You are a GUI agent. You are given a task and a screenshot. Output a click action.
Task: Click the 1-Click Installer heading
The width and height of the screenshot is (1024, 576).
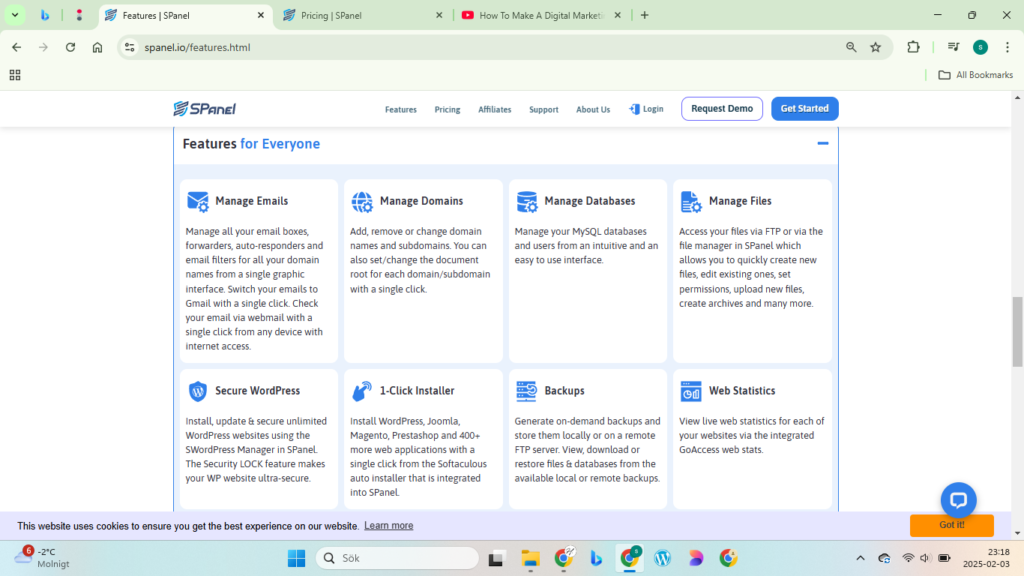[x=417, y=391]
